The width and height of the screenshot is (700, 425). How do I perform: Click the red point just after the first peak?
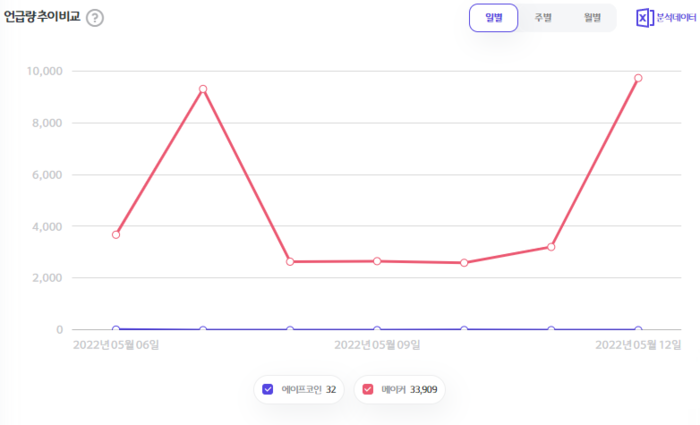[290, 262]
